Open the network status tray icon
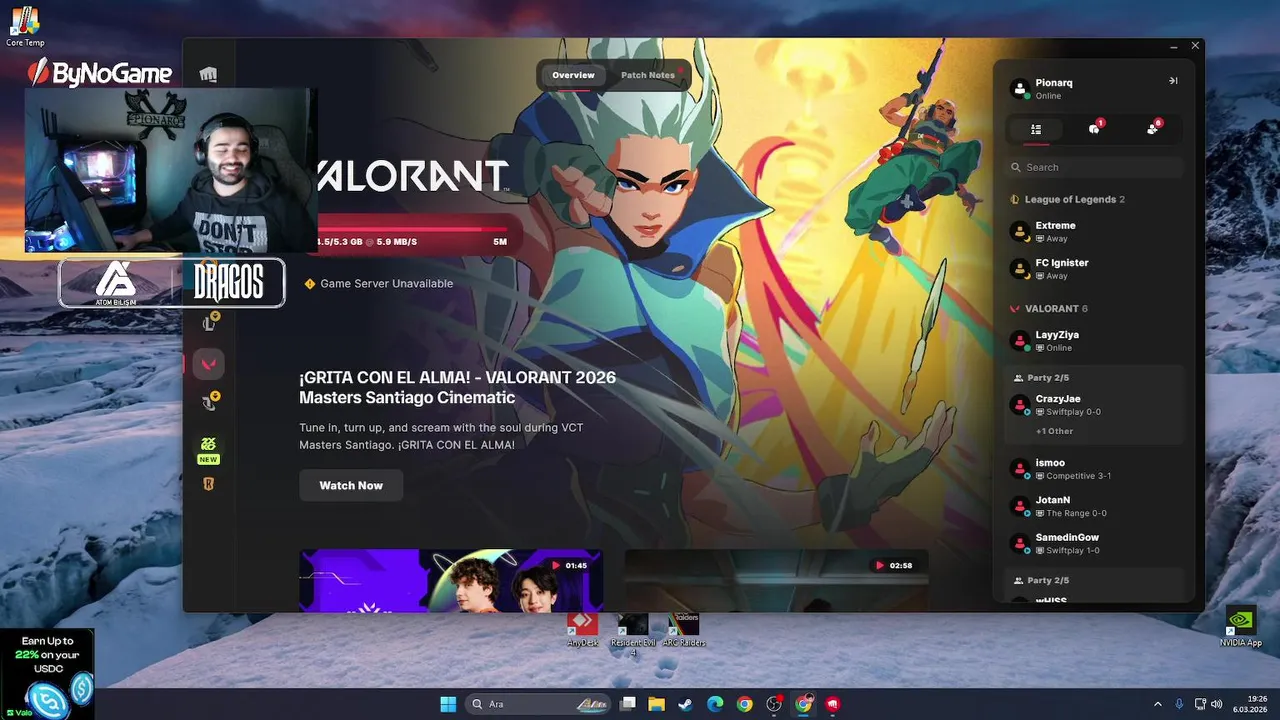 click(x=1201, y=704)
